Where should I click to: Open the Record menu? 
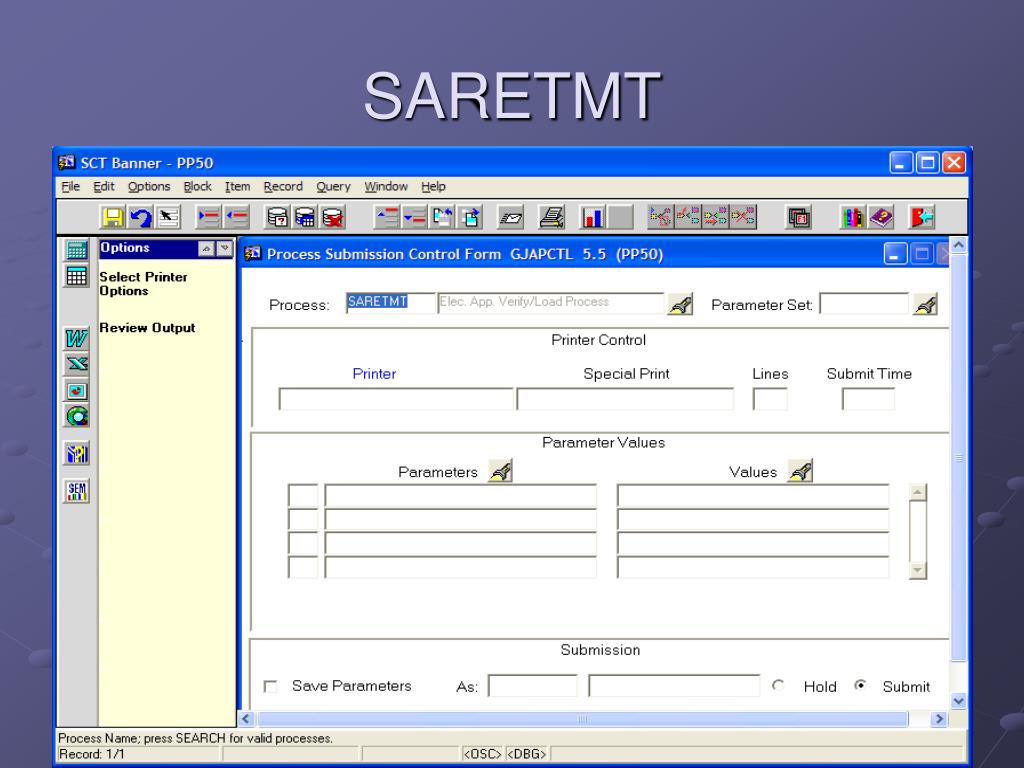point(283,187)
